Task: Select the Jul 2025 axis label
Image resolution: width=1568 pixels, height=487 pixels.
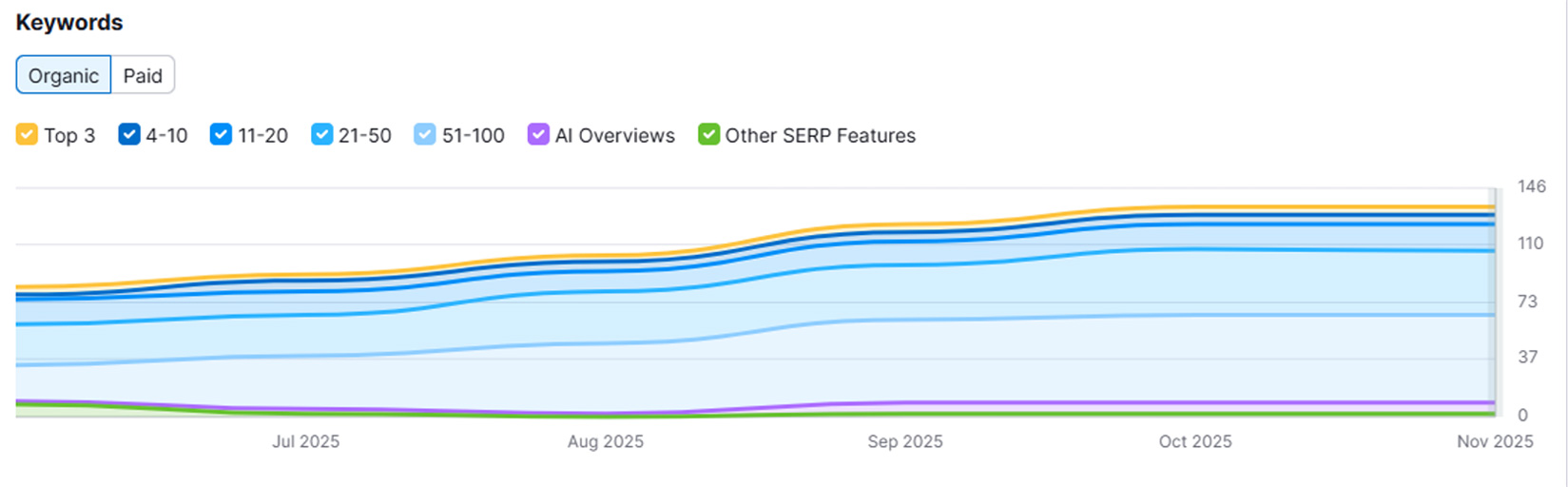Action: click(305, 441)
